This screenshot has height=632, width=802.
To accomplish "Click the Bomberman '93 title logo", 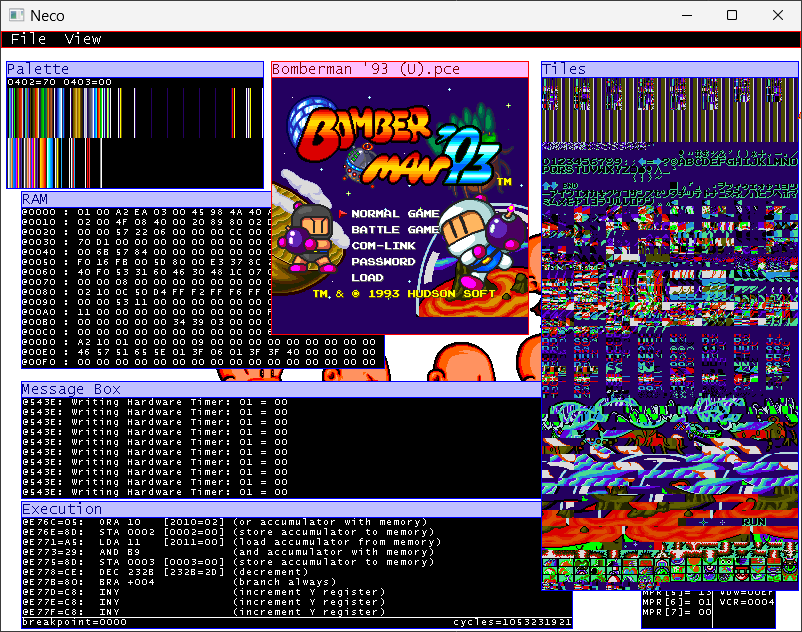I will (x=398, y=146).
